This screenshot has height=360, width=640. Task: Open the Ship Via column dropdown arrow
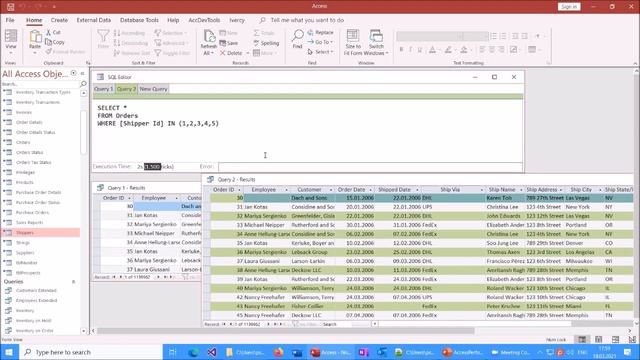click(x=482, y=190)
